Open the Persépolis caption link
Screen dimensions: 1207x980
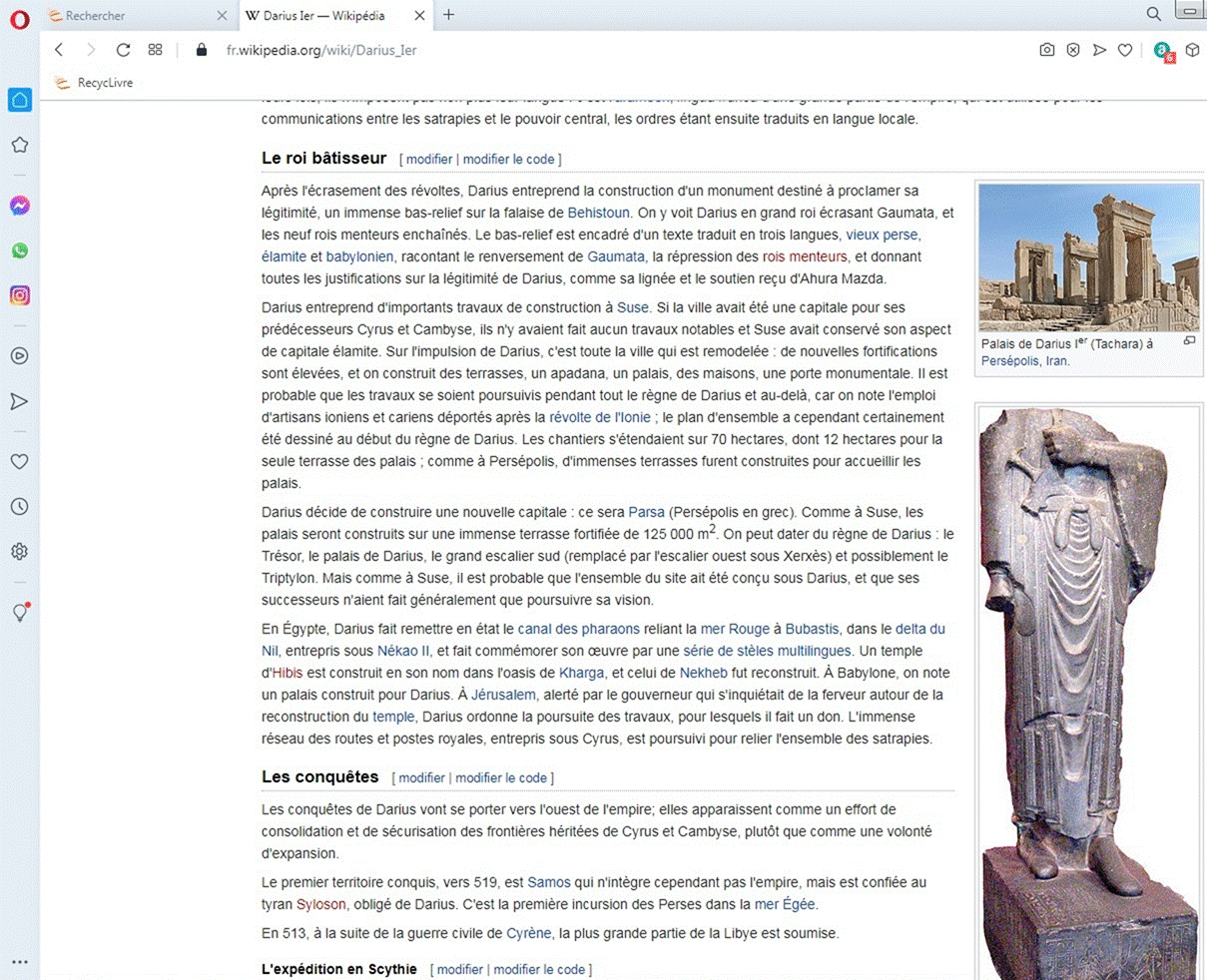pos(1009,361)
